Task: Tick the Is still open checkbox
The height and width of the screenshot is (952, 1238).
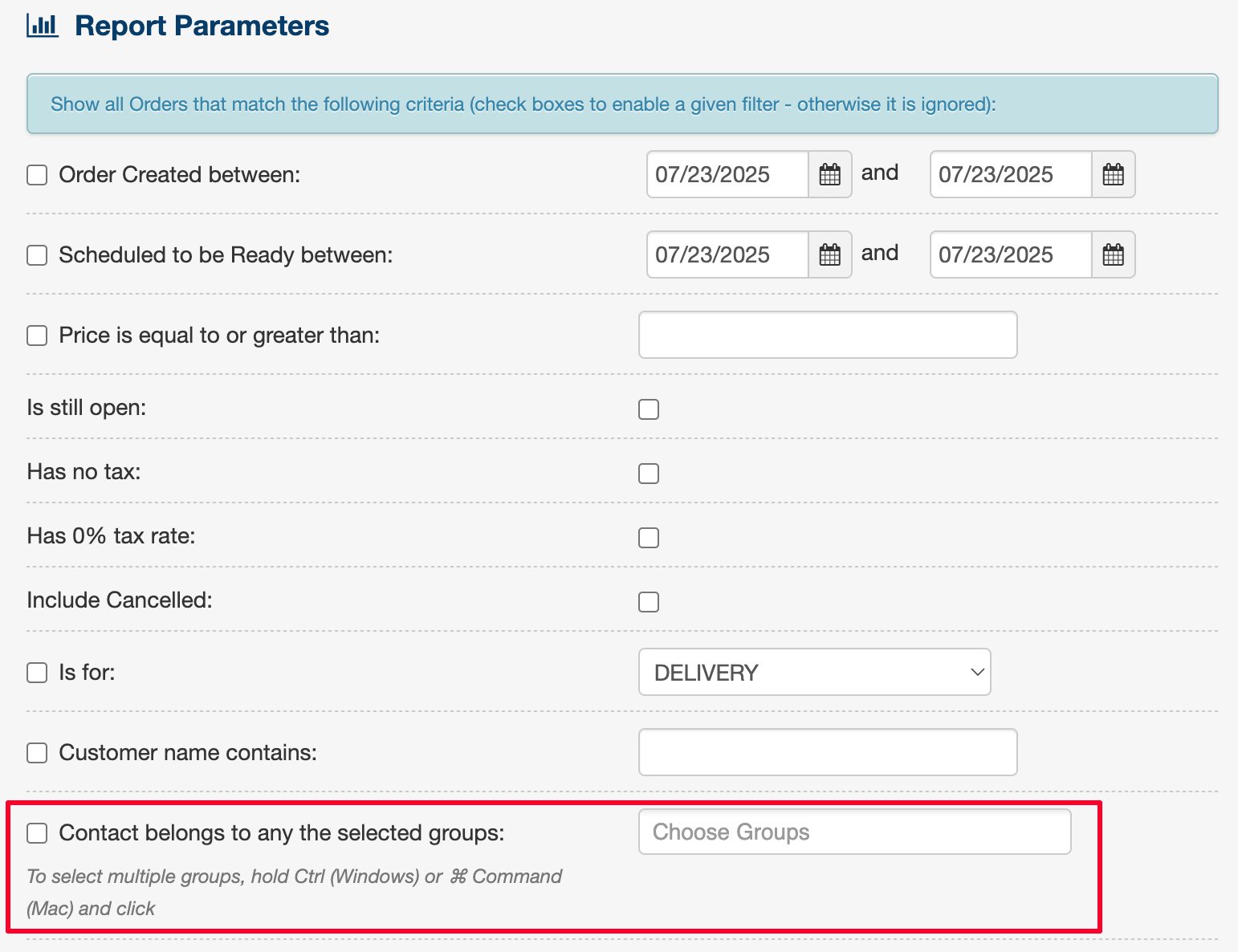Action: [649, 409]
